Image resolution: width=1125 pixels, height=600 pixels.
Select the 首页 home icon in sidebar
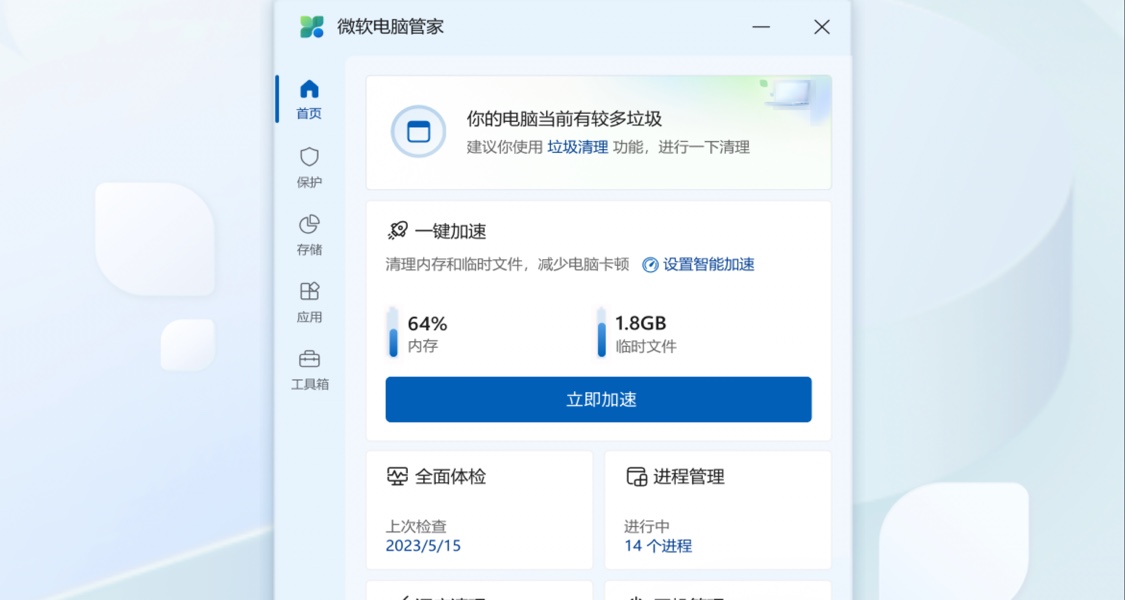308,87
